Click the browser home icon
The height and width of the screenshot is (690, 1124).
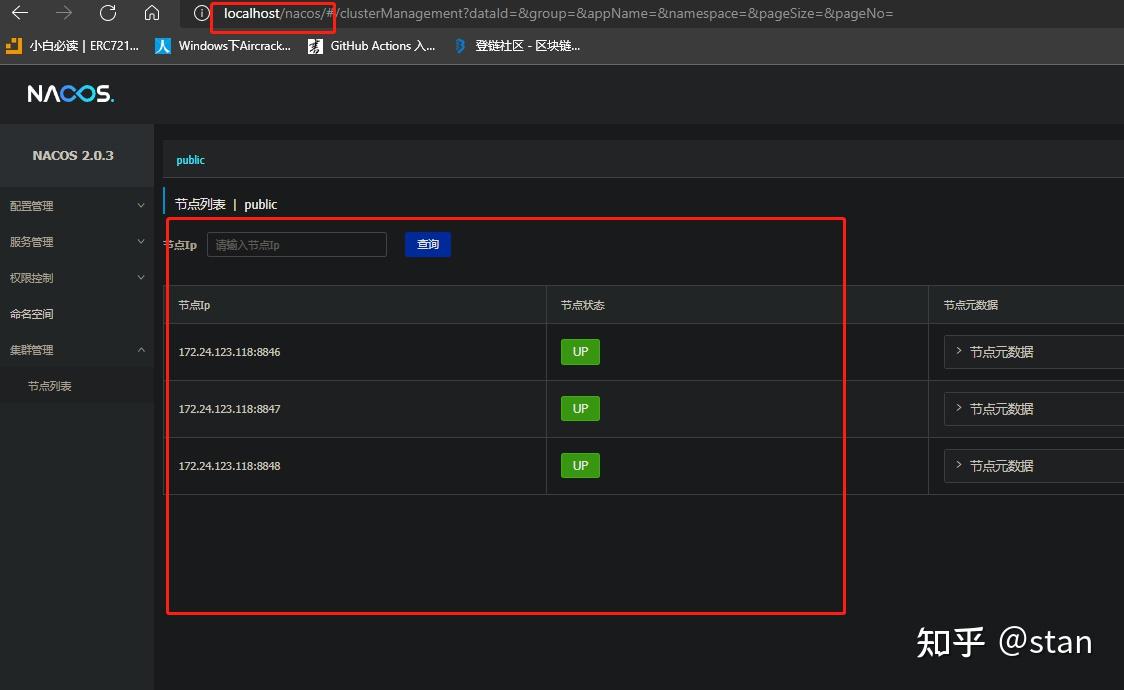click(x=150, y=14)
